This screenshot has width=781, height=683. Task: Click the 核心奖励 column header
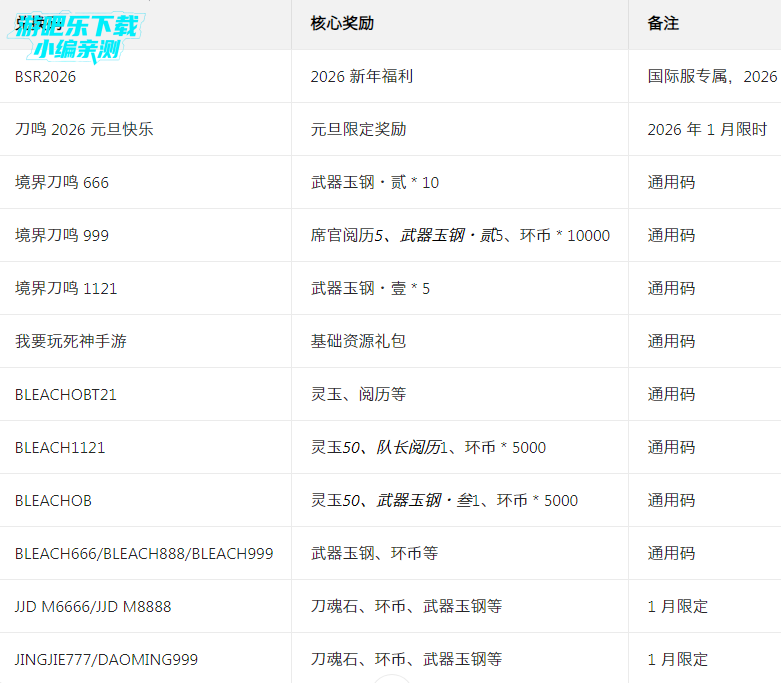tap(342, 23)
